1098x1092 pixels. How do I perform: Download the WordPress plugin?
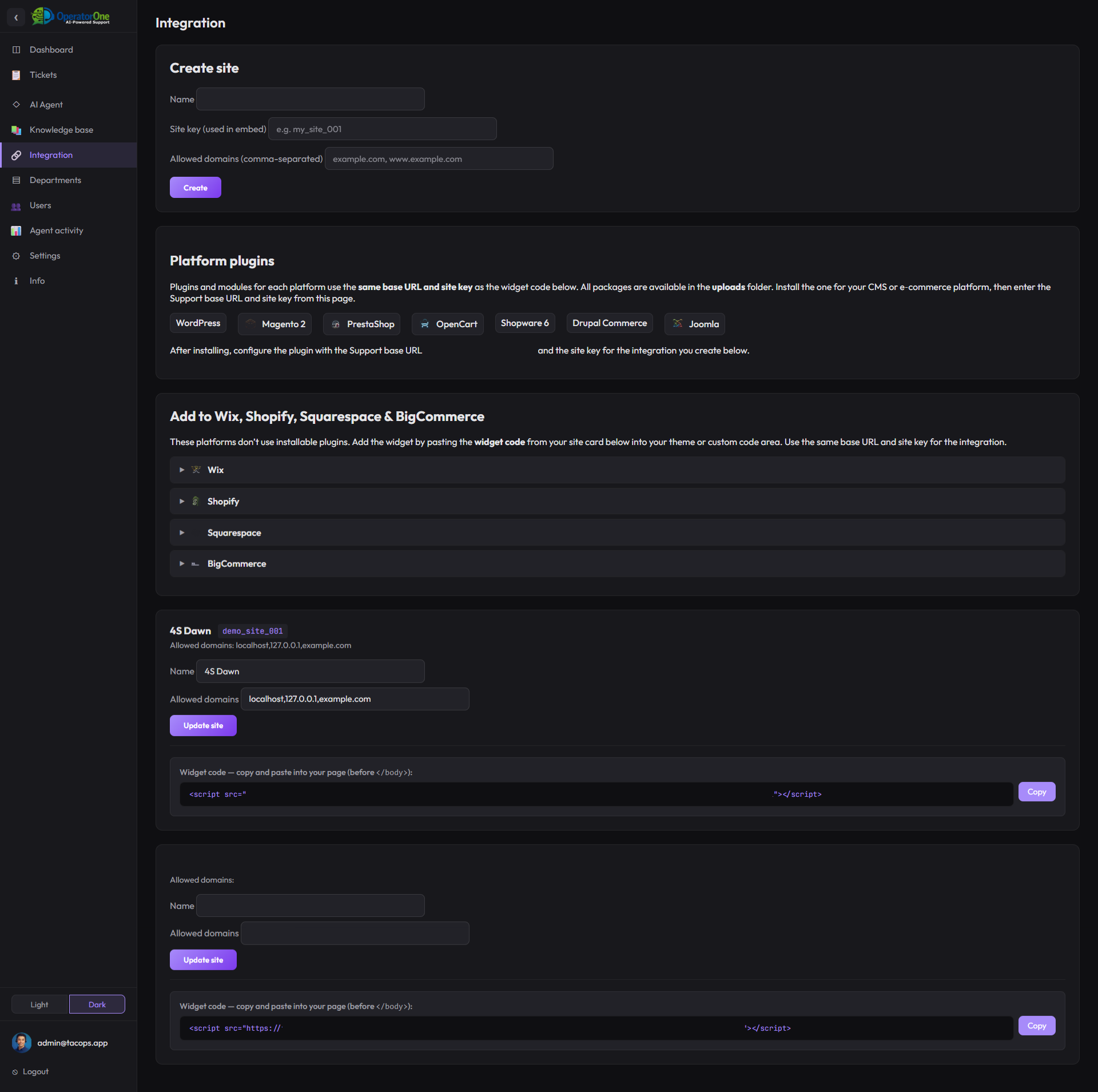[x=198, y=323]
